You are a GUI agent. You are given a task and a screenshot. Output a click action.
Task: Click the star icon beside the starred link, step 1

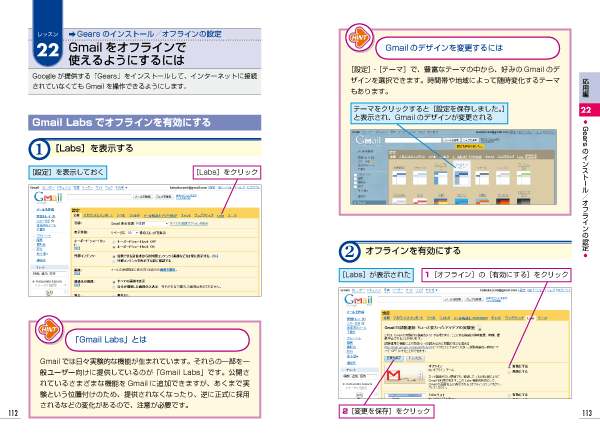pyautogui.click(x=53, y=221)
